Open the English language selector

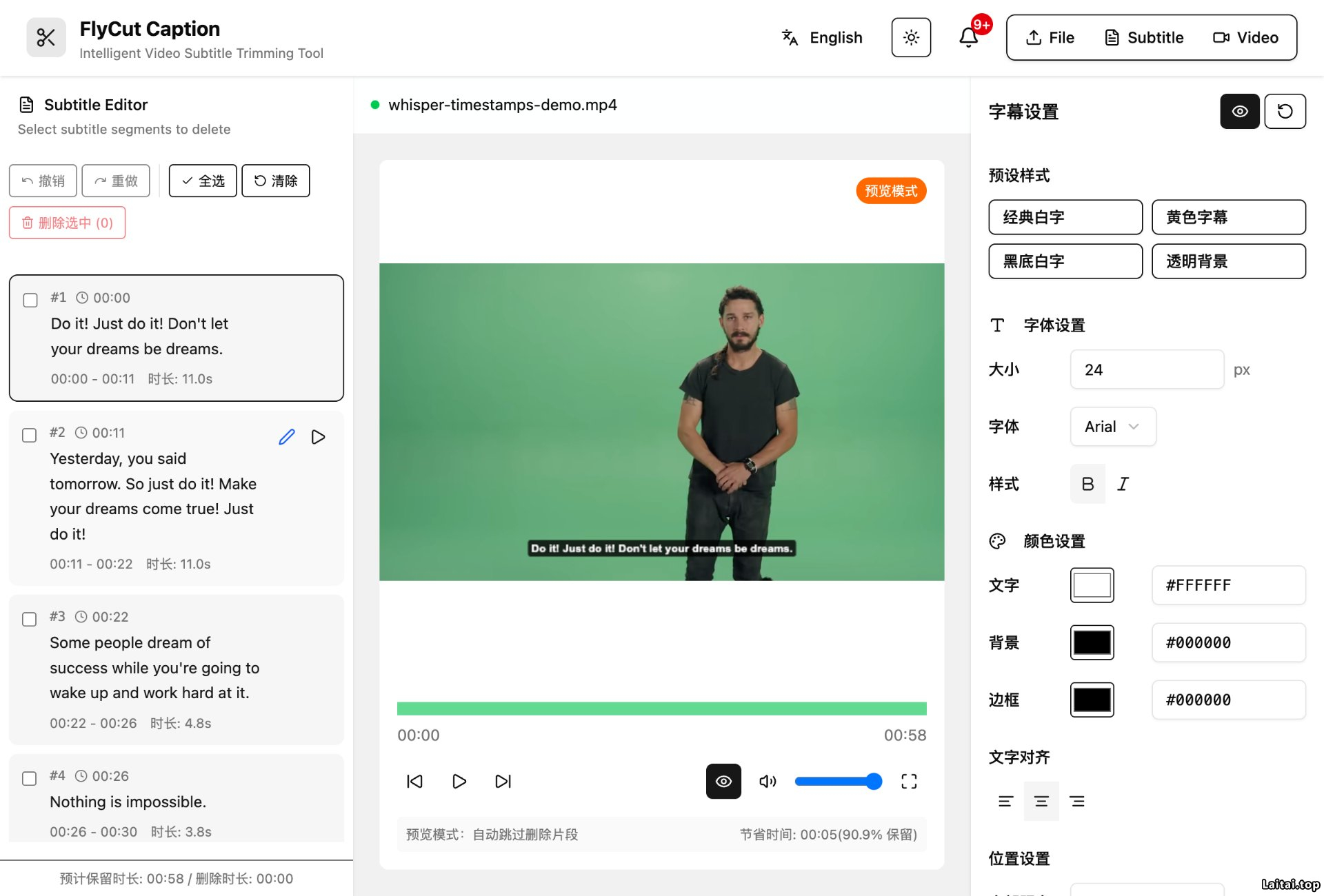pyautogui.click(x=822, y=37)
